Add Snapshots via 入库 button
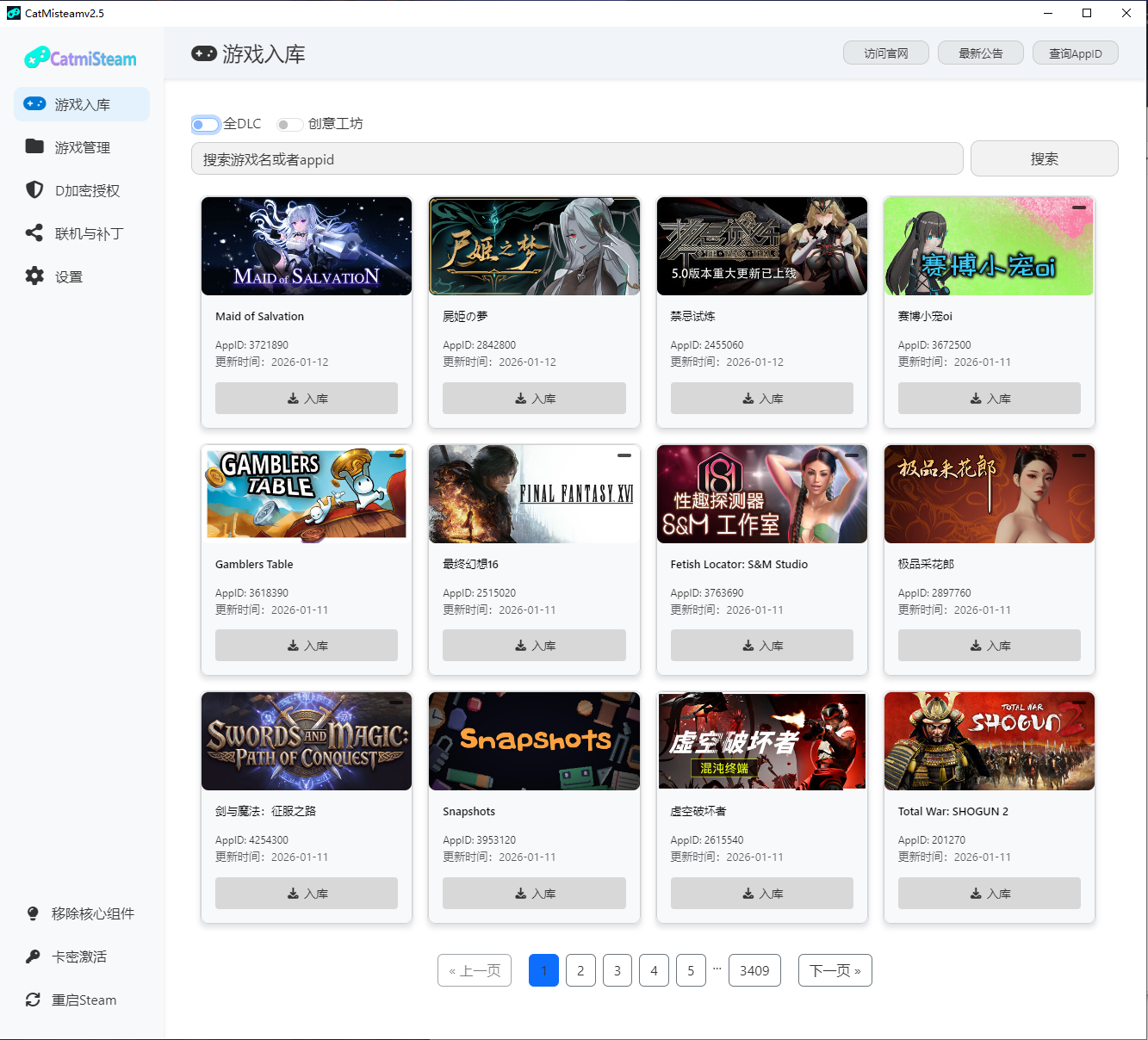The image size is (1148, 1040). click(x=534, y=894)
